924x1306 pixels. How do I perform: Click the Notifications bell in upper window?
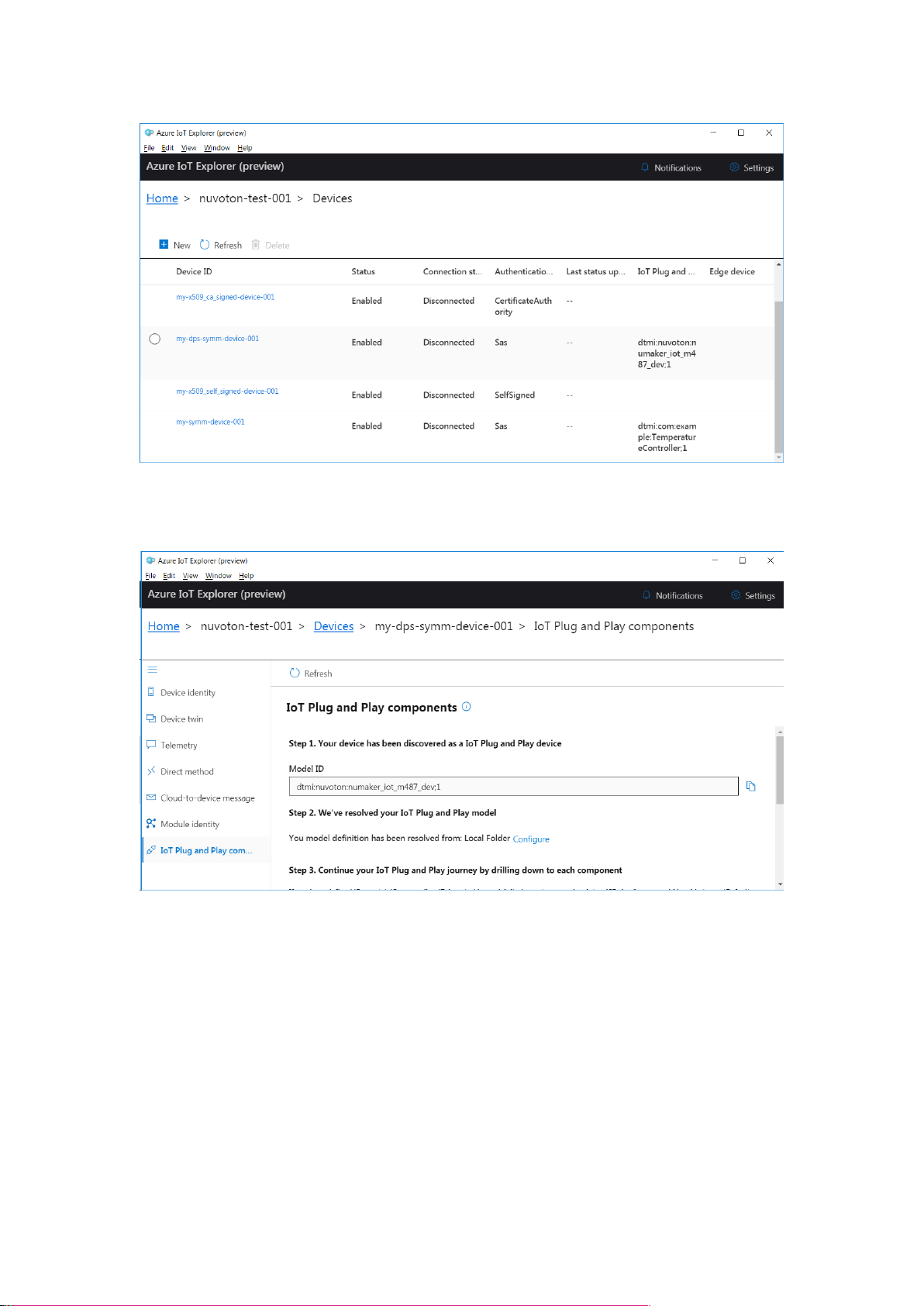(x=645, y=167)
